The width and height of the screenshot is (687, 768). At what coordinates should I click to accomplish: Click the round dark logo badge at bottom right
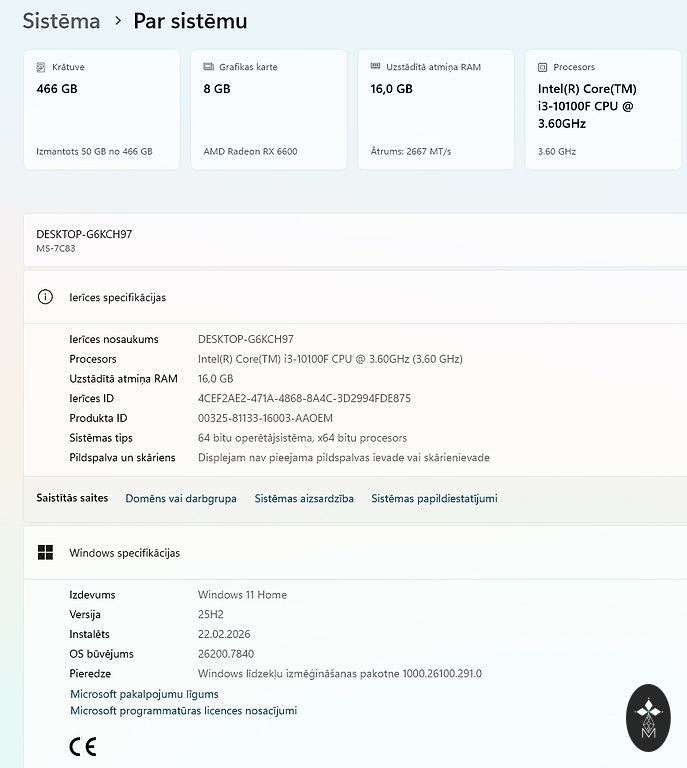tap(647, 717)
